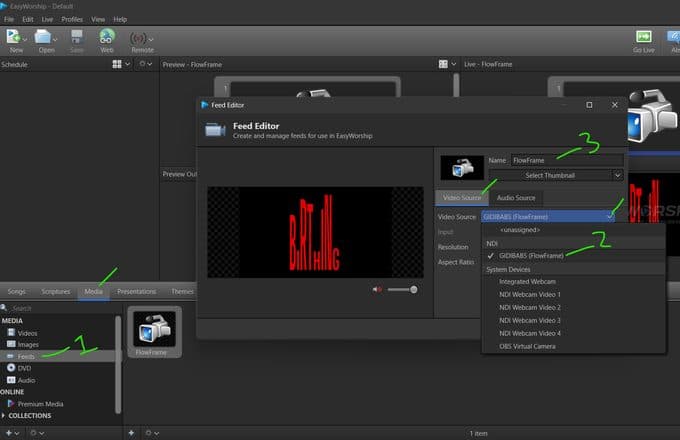Open dropdown arrow next to Preview grid icon
This screenshot has width=680, height=440.
pyautogui.click(x=454, y=64)
